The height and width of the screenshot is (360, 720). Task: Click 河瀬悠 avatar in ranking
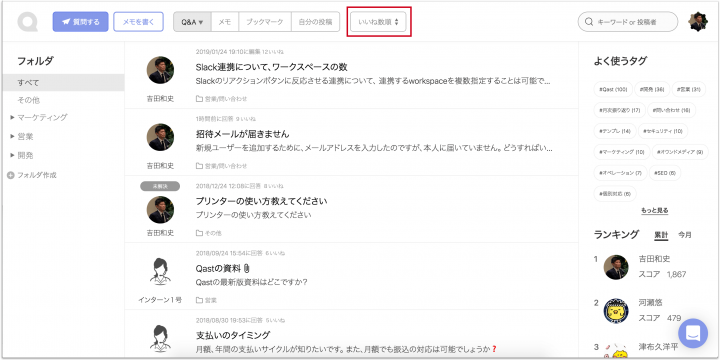(x=616, y=311)
